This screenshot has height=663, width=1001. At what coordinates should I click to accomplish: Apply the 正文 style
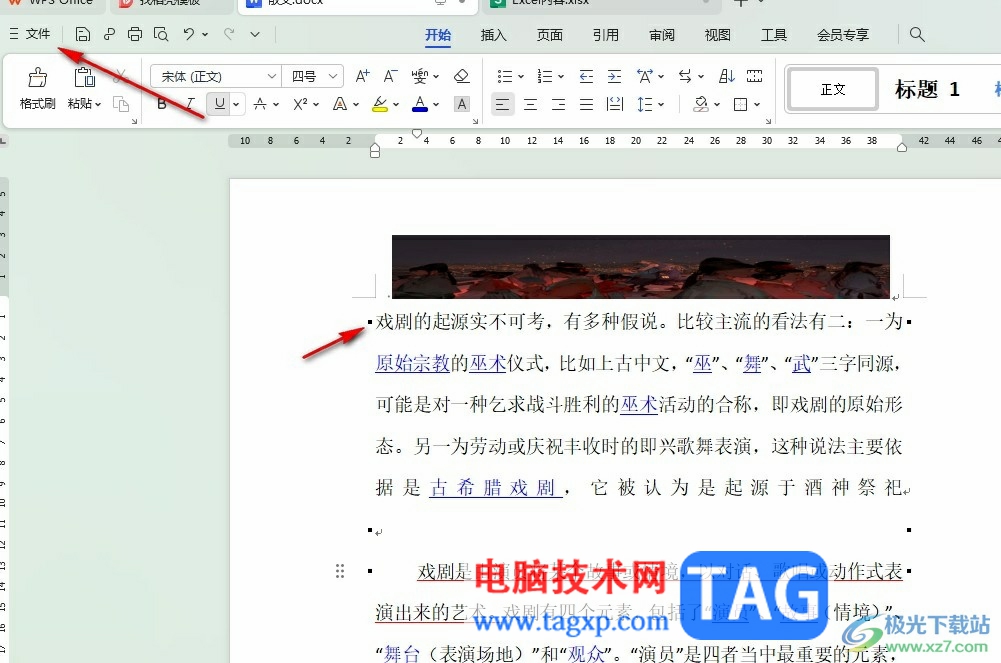(x=833, y=89)
